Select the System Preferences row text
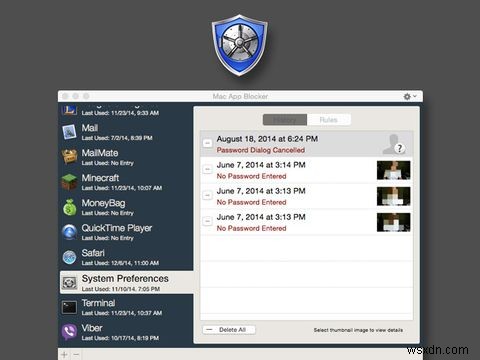The width and height of the screenshot is (480, 360). (x=125, y=283)
